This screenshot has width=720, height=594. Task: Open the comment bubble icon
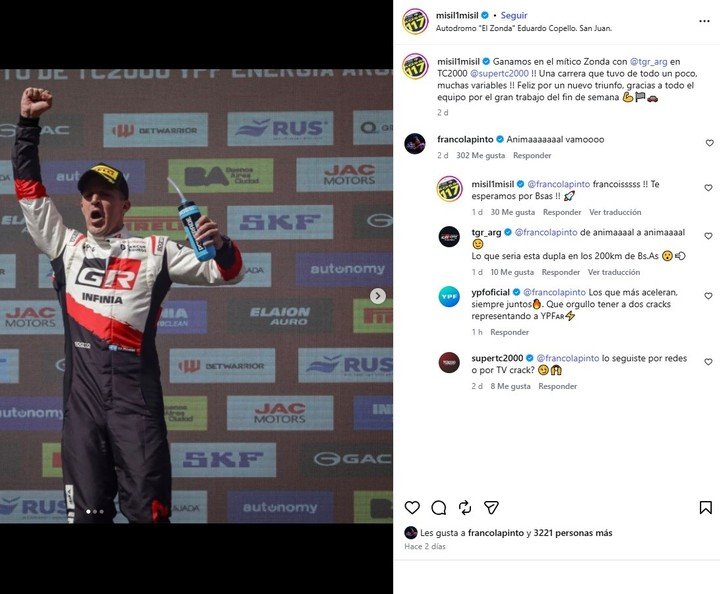pyautogui.click(x=439, y=507)
